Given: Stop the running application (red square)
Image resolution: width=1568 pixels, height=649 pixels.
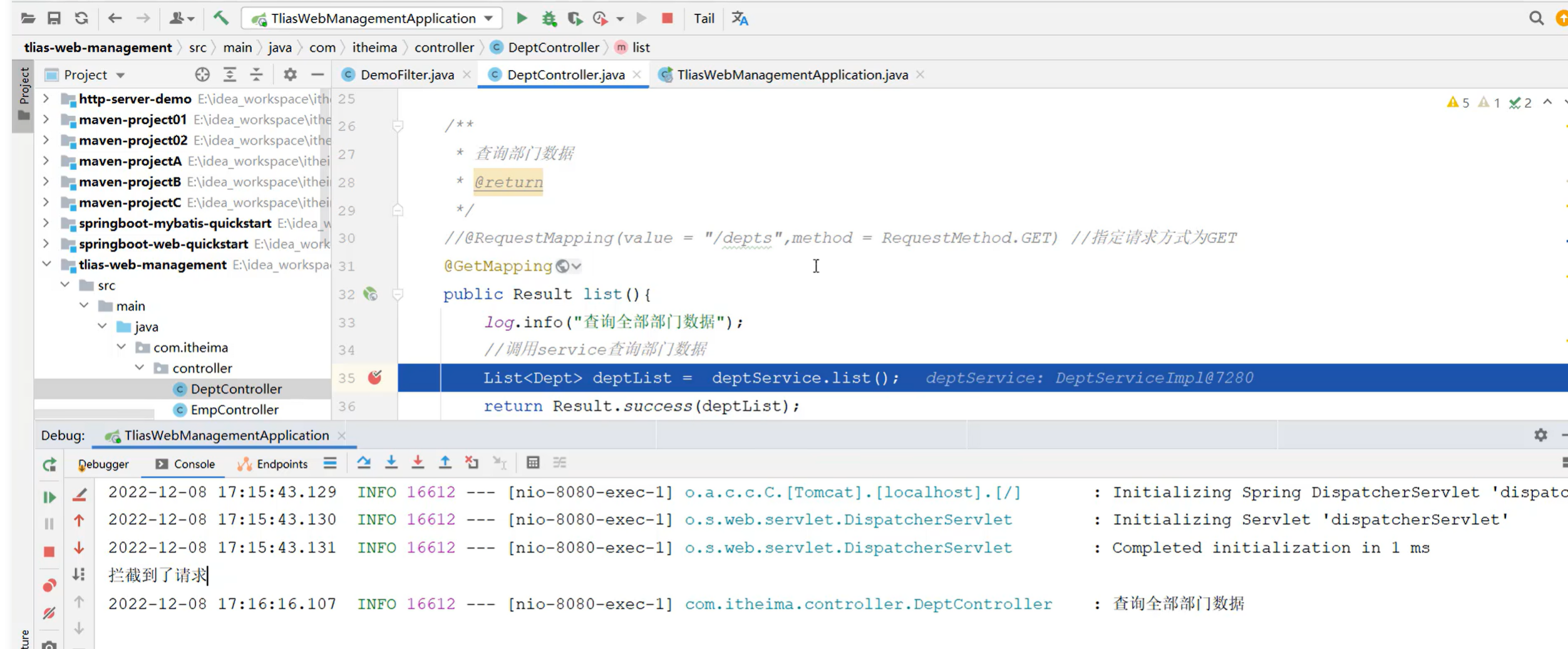Looking at the screenshot, I should click(667, 18).
